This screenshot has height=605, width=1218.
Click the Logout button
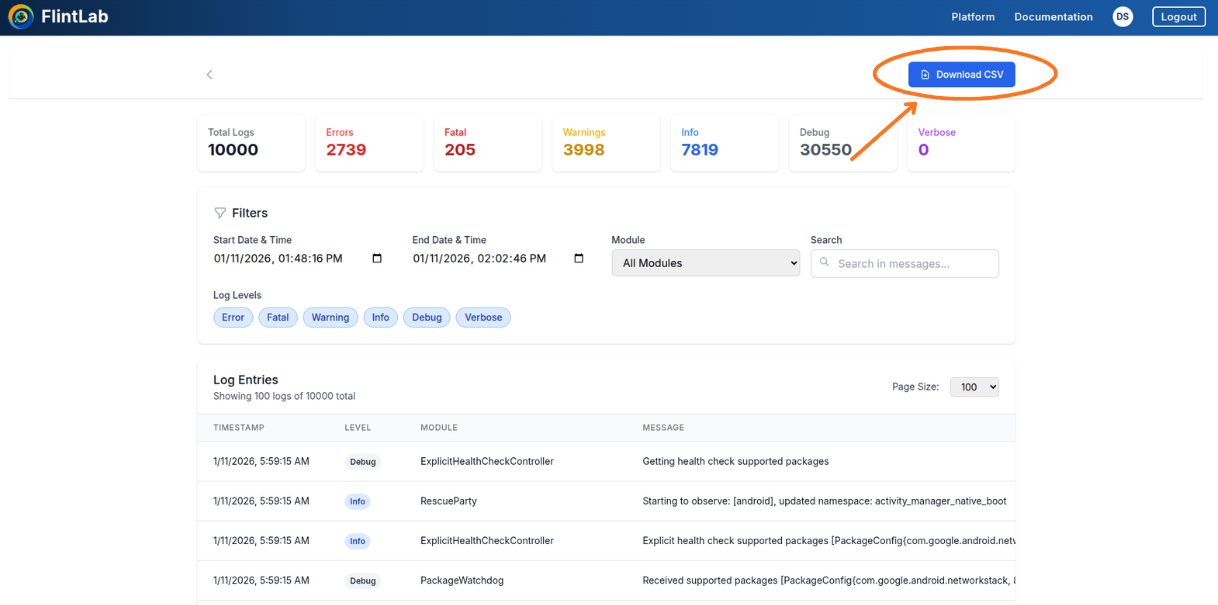coord(1179,17)
